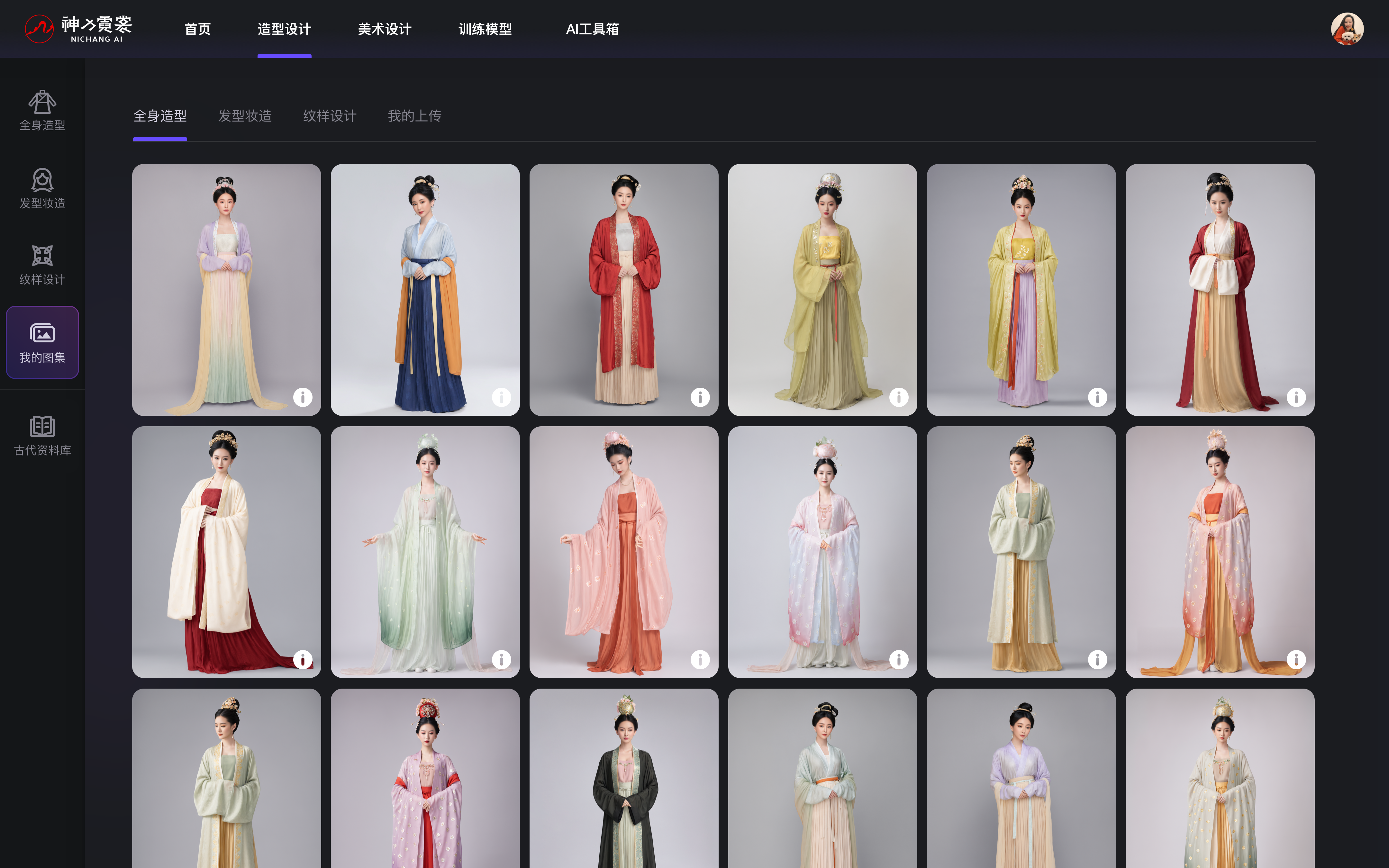Image resolution: width=1389 pixels, height=868 pixels.
Task: Click the 霓裳 NICHANG AI logo
Action: click(79, 29)
